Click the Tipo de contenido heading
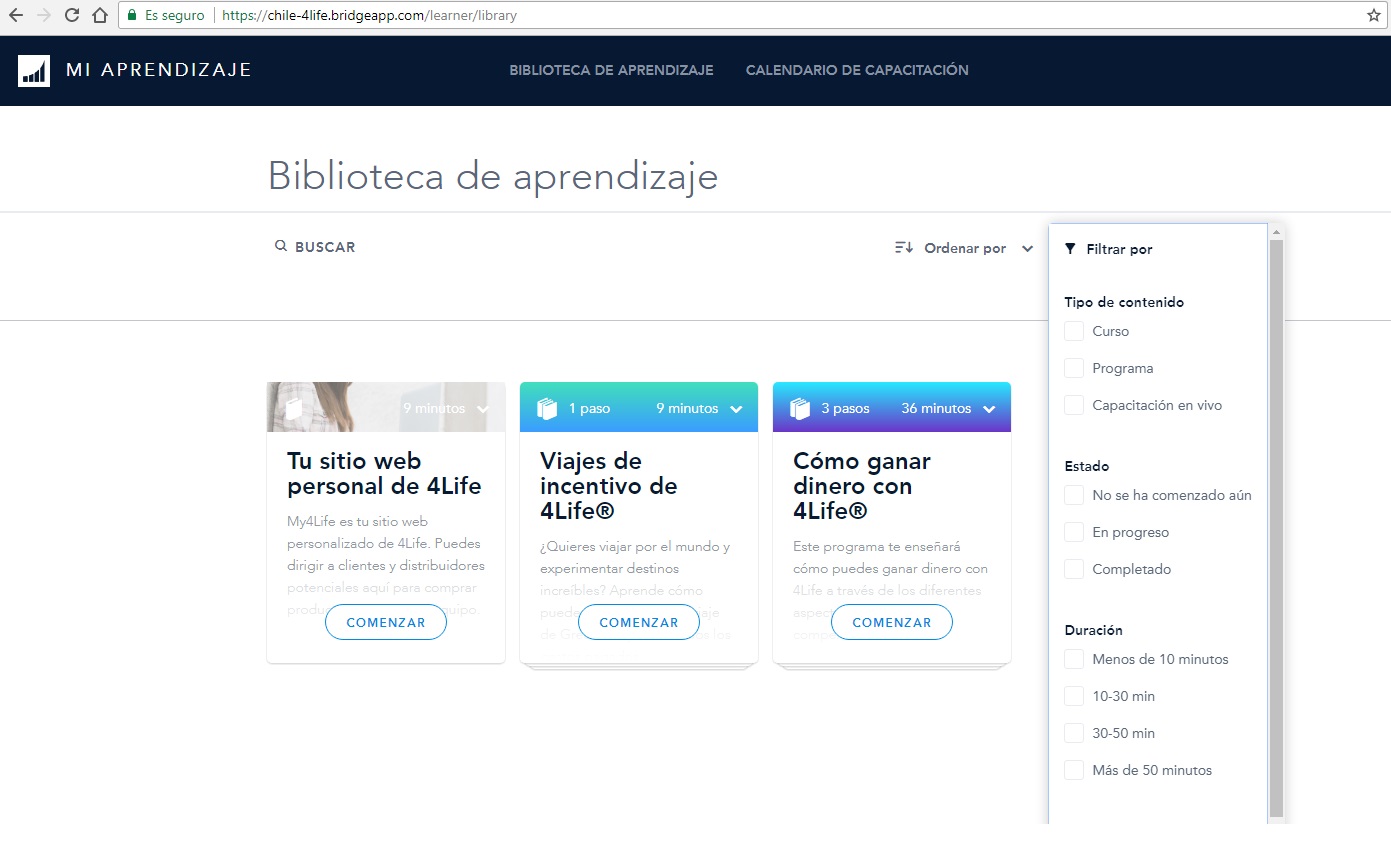The width and height of the screenshot is (1391, 847). point(1124,302)
